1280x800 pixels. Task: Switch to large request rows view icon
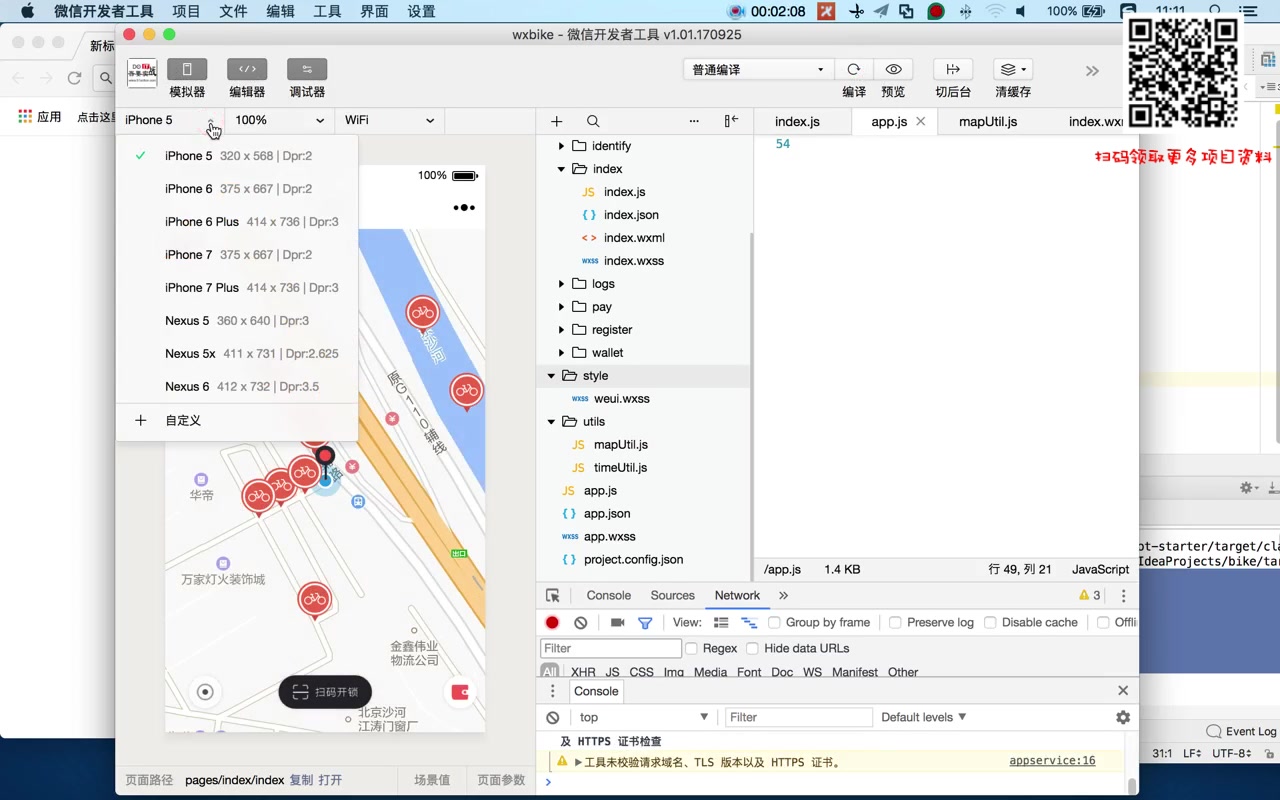pos(721,622)
